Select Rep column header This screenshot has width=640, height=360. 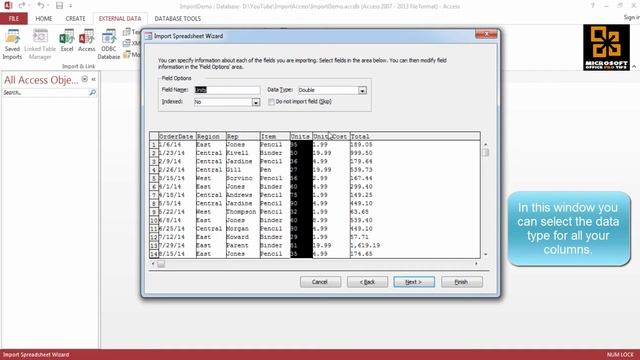click(x=242, y=136)
